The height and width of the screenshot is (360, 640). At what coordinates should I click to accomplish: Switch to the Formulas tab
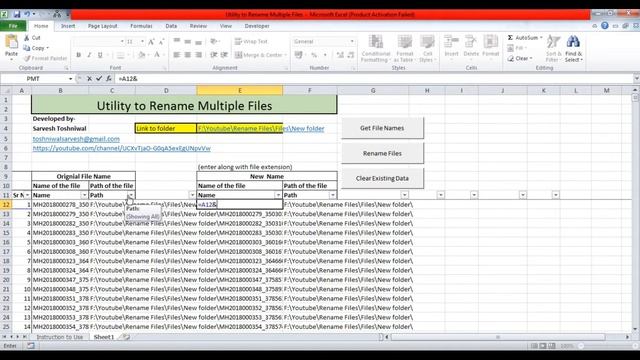tap(141, 26)
